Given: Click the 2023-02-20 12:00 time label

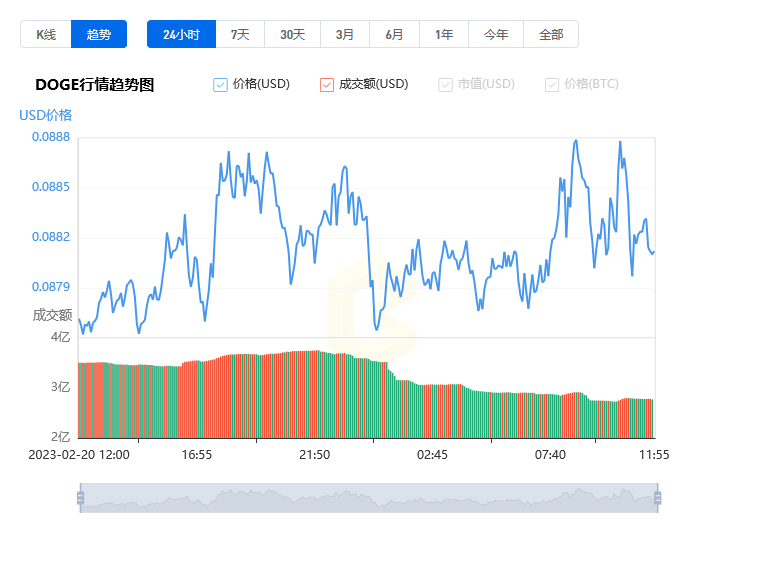Looking at the screenshot, I should tap(79, 455).
